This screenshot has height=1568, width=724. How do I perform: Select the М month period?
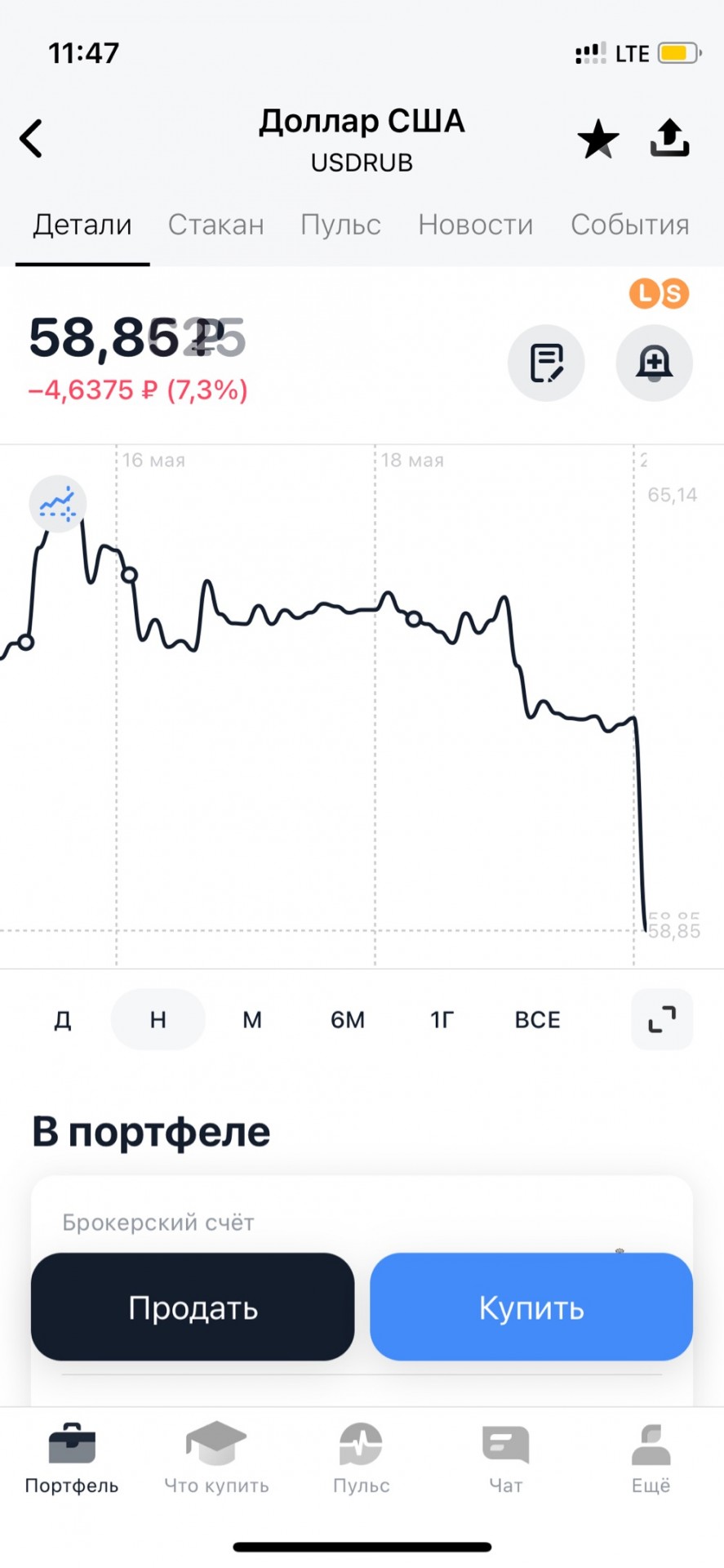tap(252, 1020)
